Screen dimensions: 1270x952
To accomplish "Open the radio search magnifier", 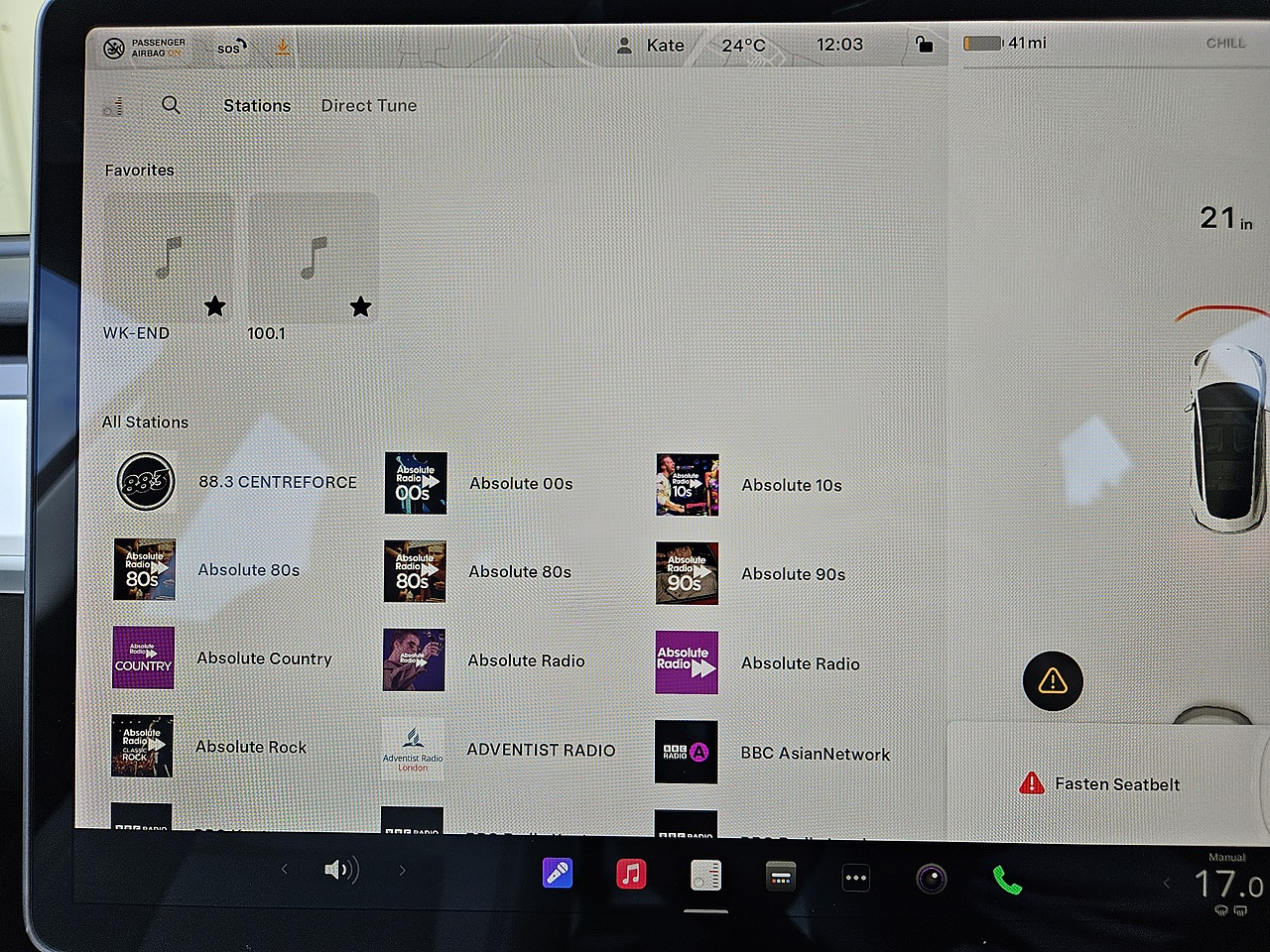I will (171, 104).
